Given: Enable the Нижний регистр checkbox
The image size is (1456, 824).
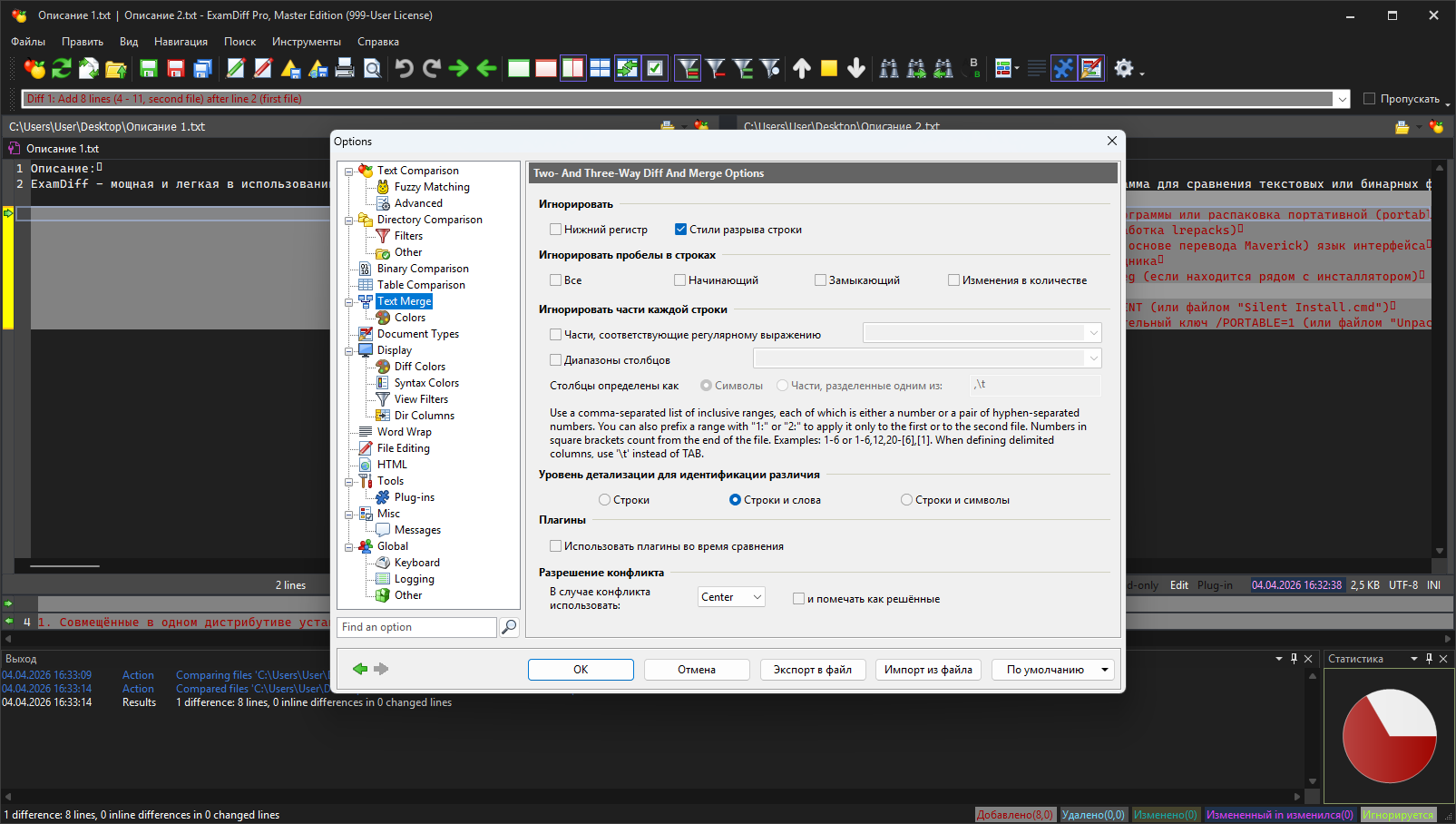Looking at the screenshot, I should tap(556, 230).
